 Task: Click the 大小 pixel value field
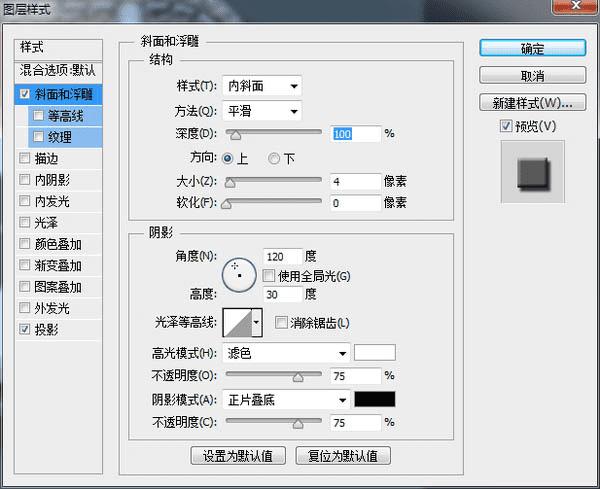click(356, 181)
